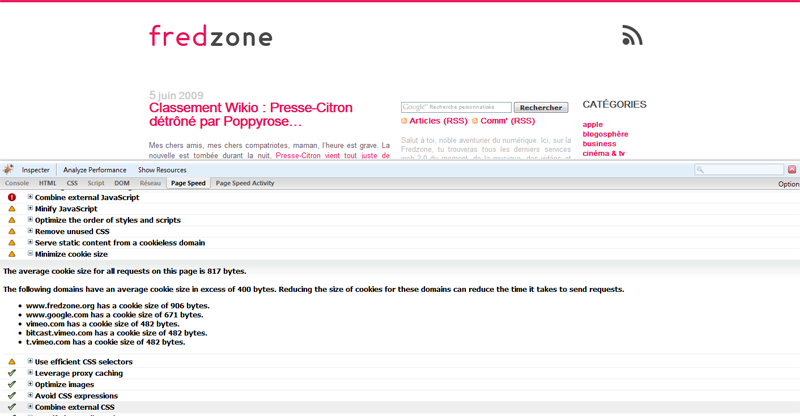The height and width of the screenshot is (416, 800).
Task: Expand the Leverage proxy caching rule
Action: pyautogui.click(x=30, y=373)
